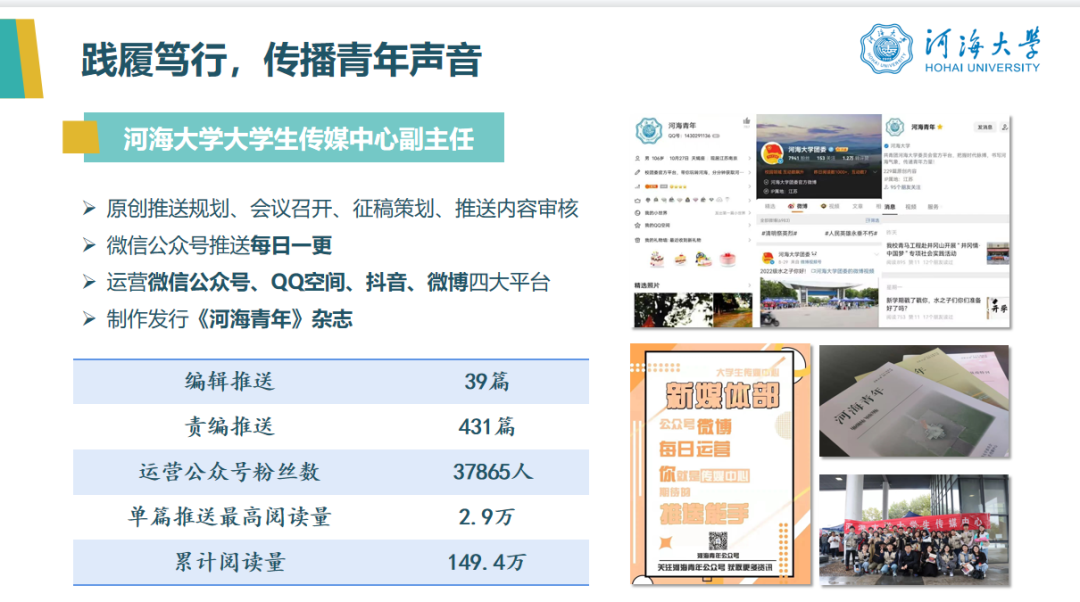Open the 互动赞 dropdown arrow on Weibo profile
1080x602 pixels.
pos(874,171)
